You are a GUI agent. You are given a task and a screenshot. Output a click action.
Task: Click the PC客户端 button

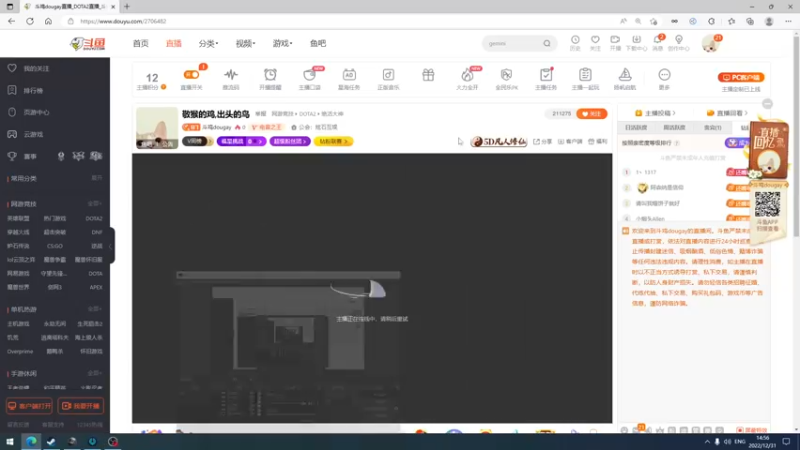coord(741,78)
